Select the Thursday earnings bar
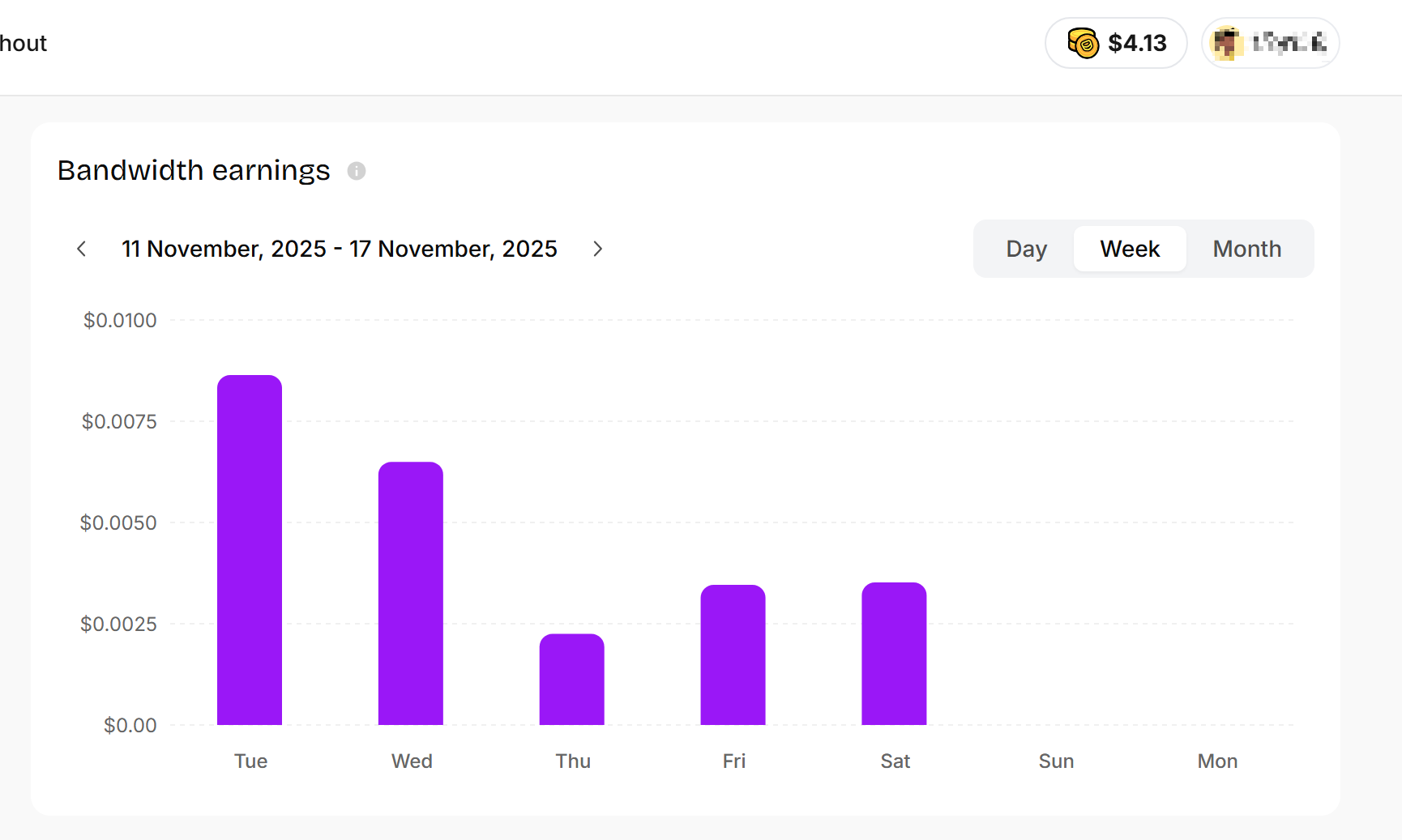Screen dimensions: 1402x840 pos(572,679)
